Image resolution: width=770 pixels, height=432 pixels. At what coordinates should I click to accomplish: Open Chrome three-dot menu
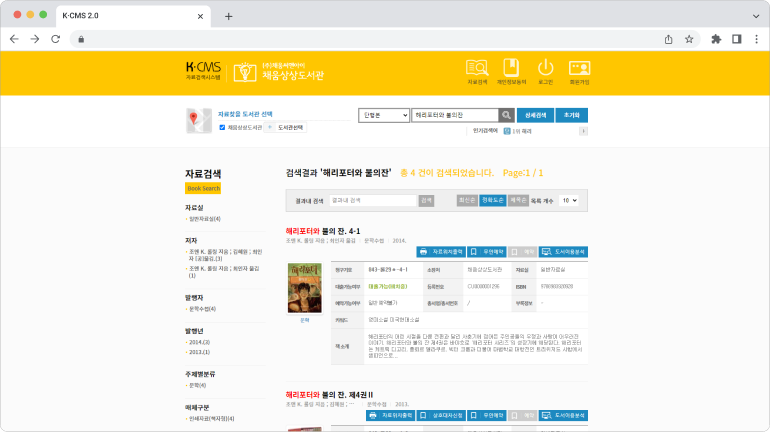pyautogui.click(x=756, y=39)
